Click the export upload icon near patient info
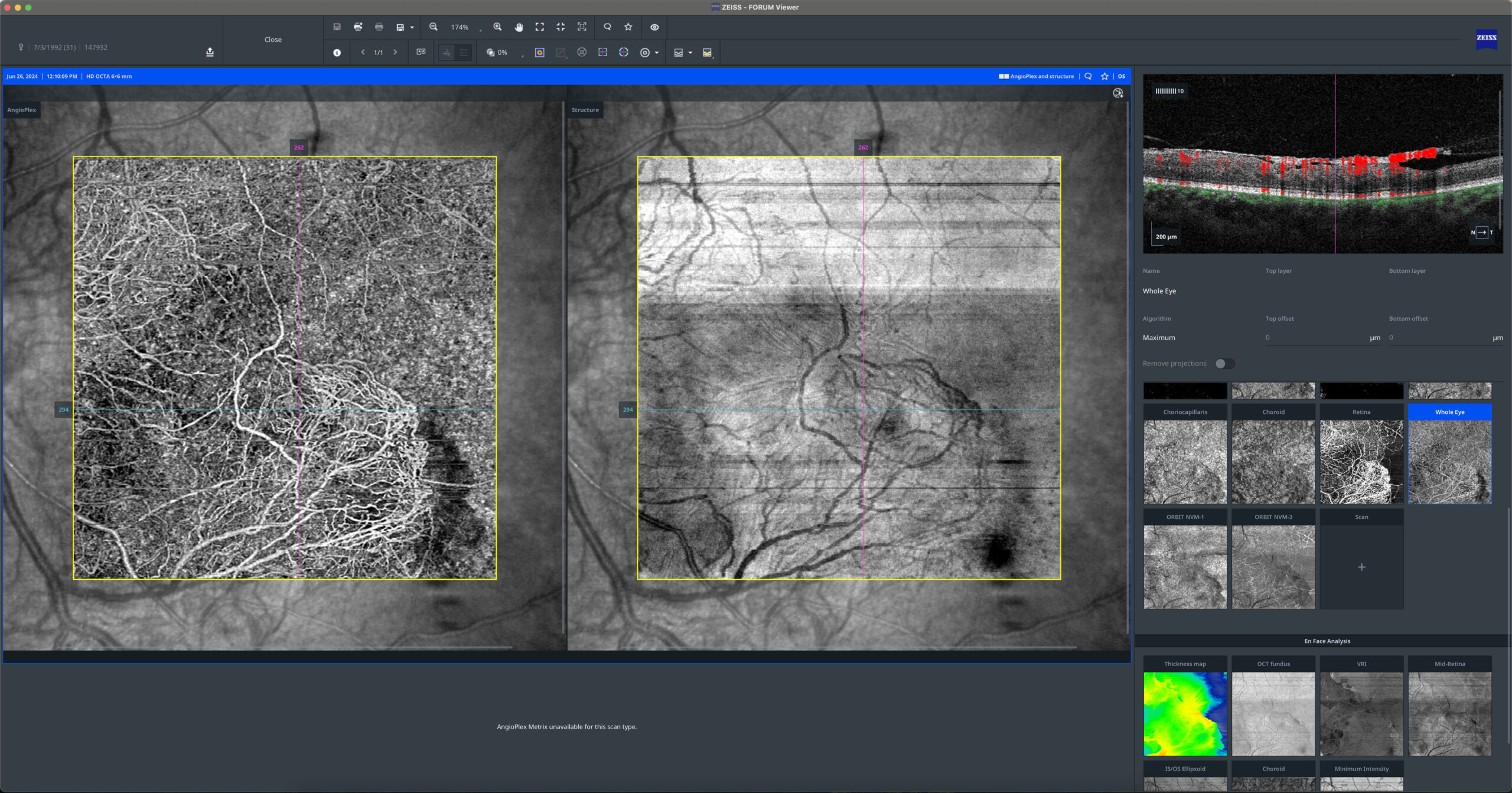Image resolution: width=1512 pixels, height=793 pixels. point(210,53)
